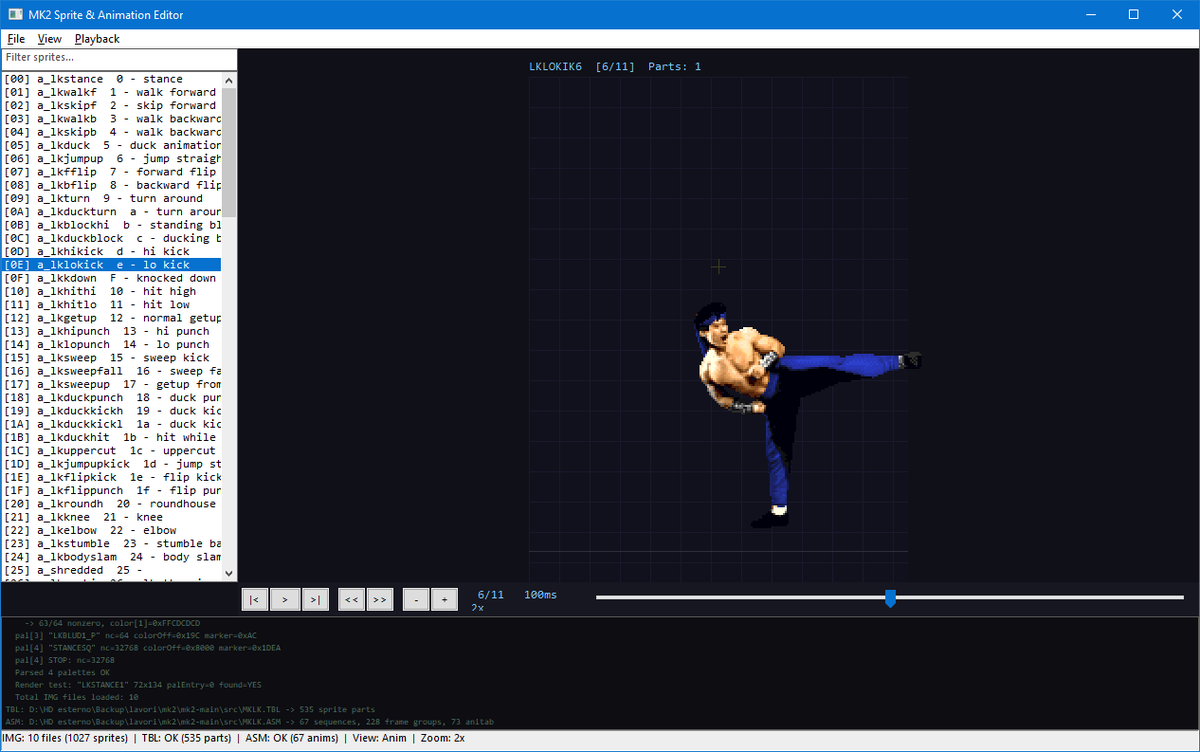Select a_lkblockhi standing block entry
This screenshot has width=1200, height=752.
pos(112,225)
